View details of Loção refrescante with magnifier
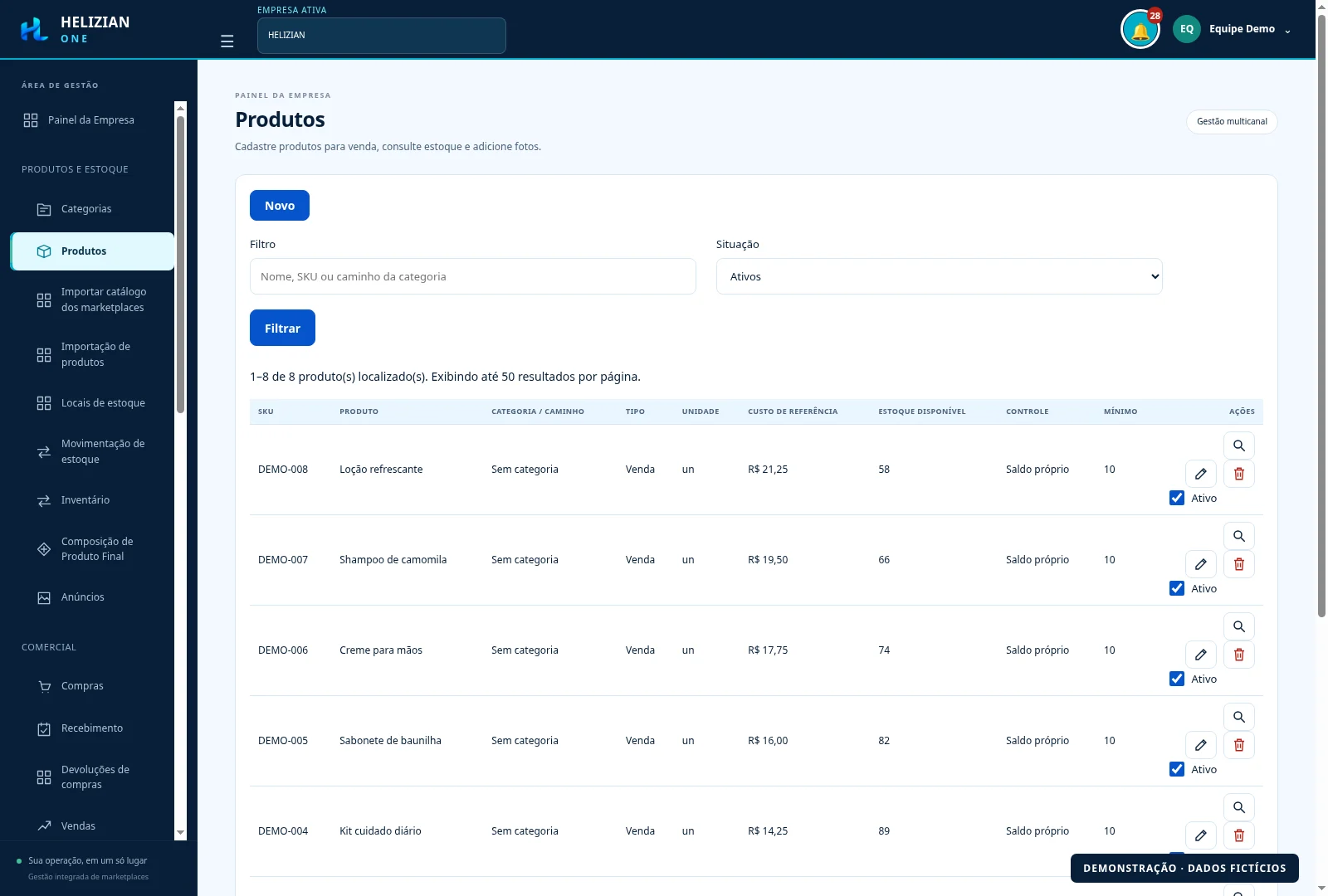The height and width of the screenshot is (896, 1328). [x=1239, y=446]
